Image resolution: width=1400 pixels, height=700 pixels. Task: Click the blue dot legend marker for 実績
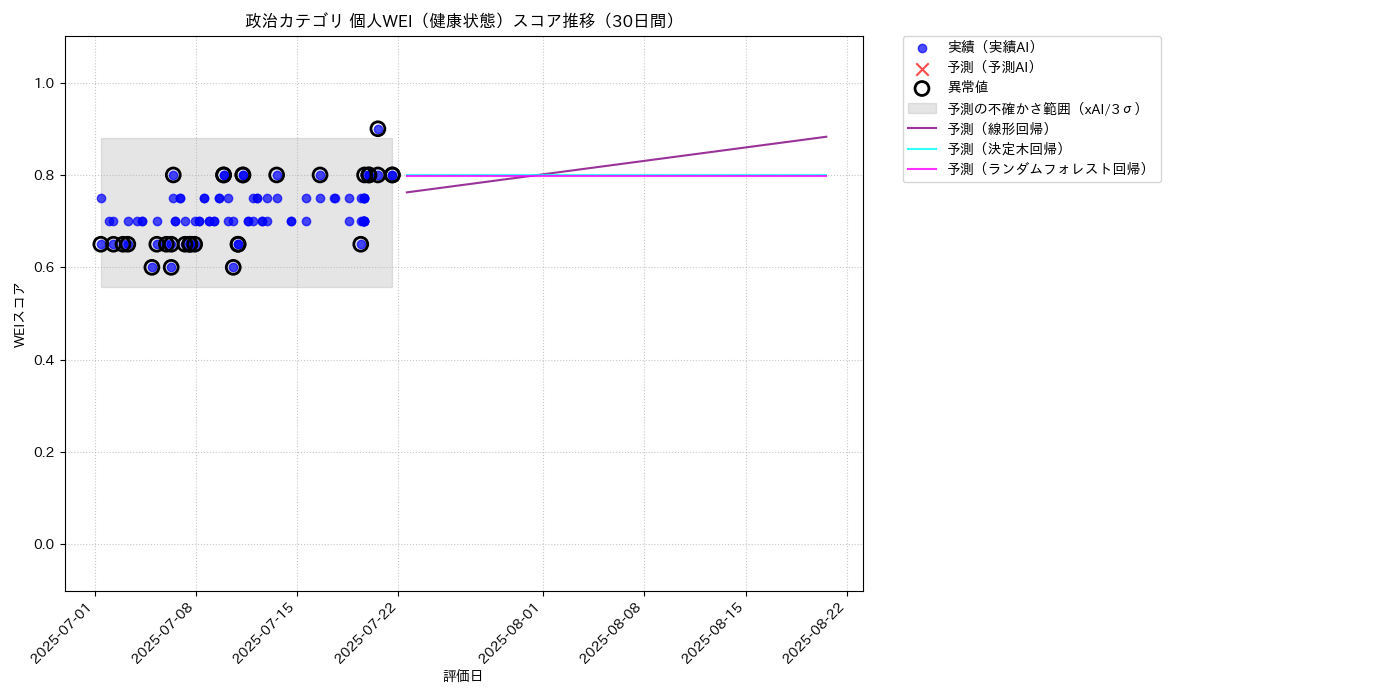[922, 48]
